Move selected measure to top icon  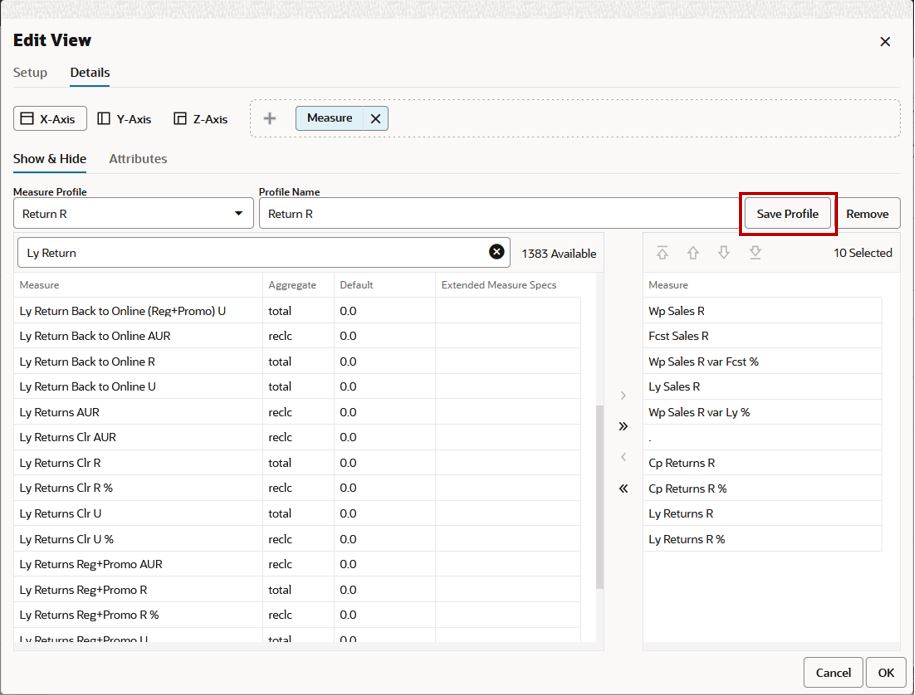[x=662, y=253]
